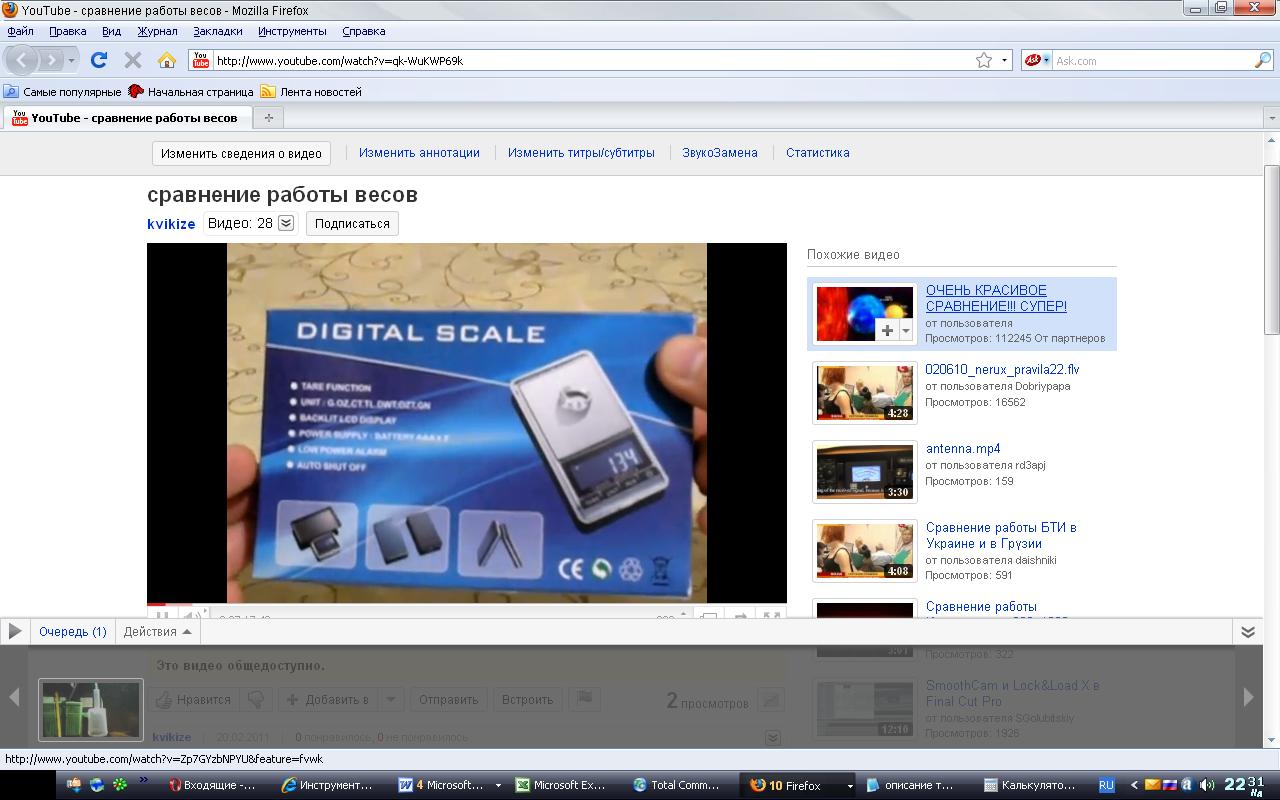Switch to Total Commander in the taskbar
Image resolution: width=1280 pixels, height=800 pixels.
[676, 785]
